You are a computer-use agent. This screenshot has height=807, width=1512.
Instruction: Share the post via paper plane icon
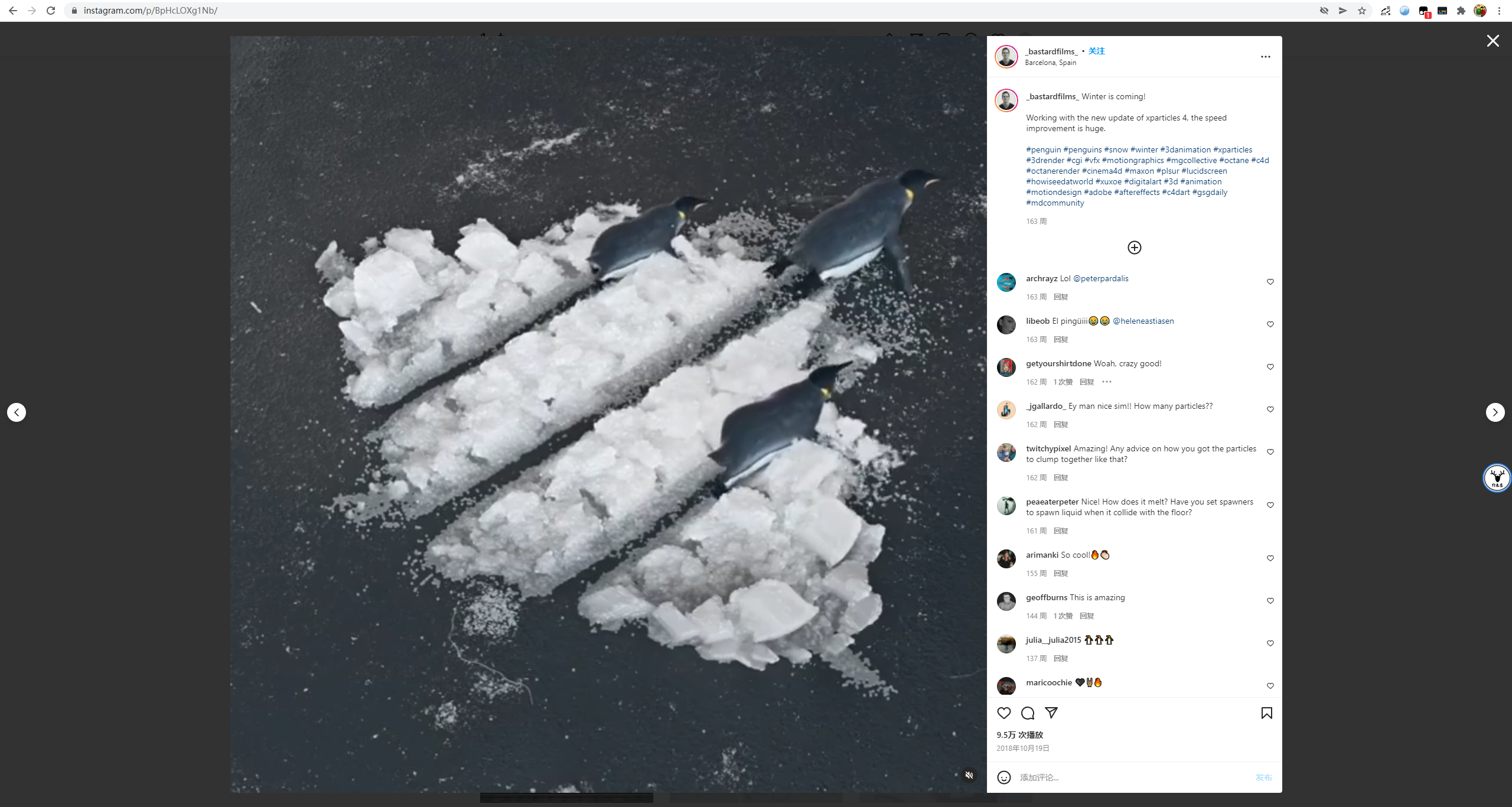click(x=1051, y=712)
